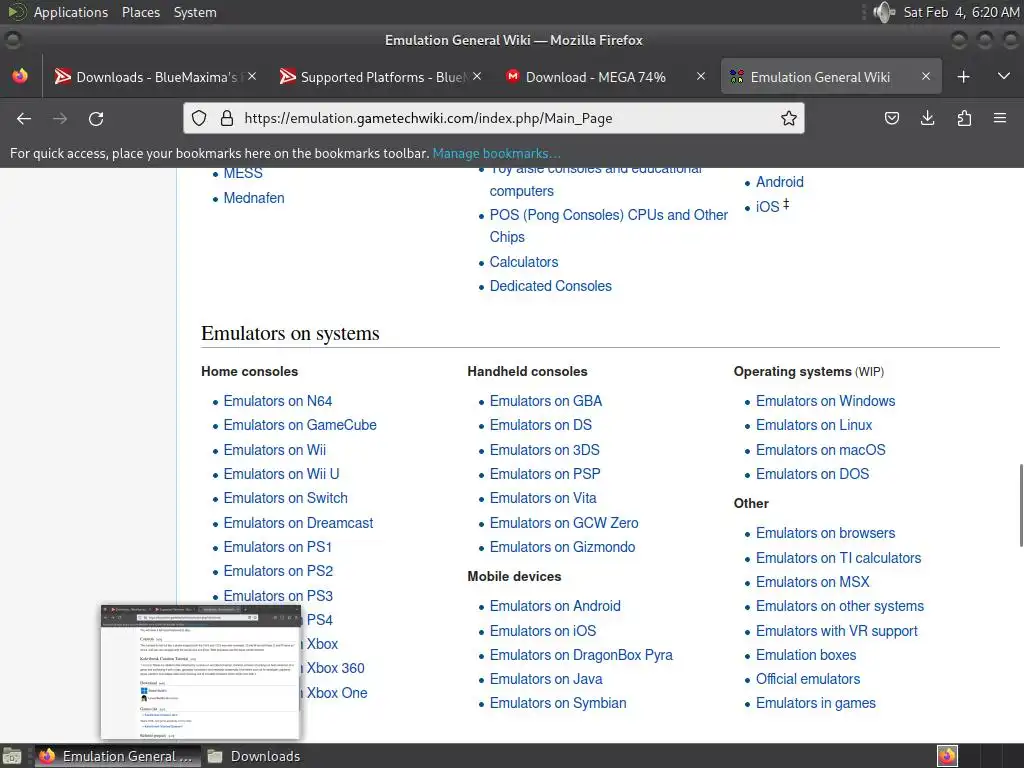Open Emulators with VR support link
Image resolution: width=1024 pixels, height=768 pixels.
(x=837, y=631)
